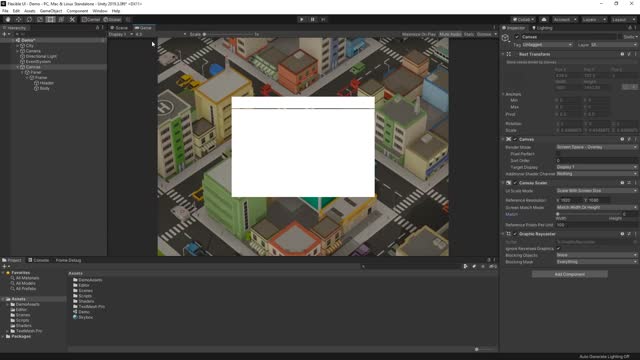Open the UI Scale Mode dropdown
The image size is (640, 360).
pyautogui.click(x=597, y=191)
